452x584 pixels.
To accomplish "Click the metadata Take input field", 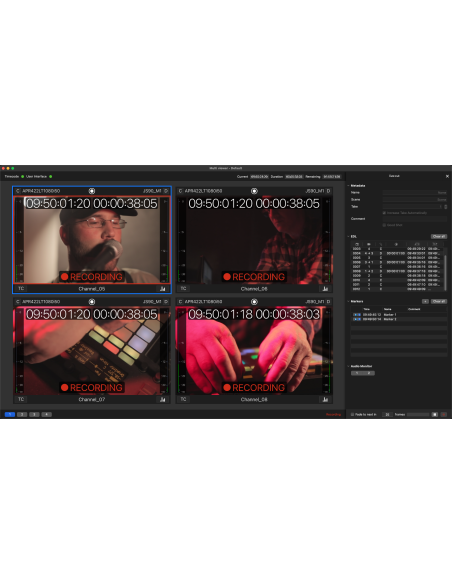I will tap(413, 206).
